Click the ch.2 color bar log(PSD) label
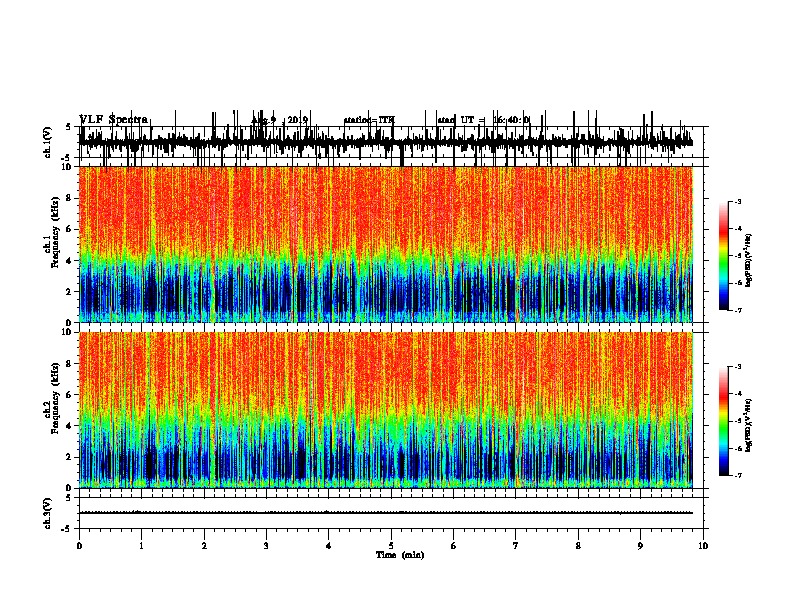This screenshot has height=612, width=792. (x=749, y=426)
